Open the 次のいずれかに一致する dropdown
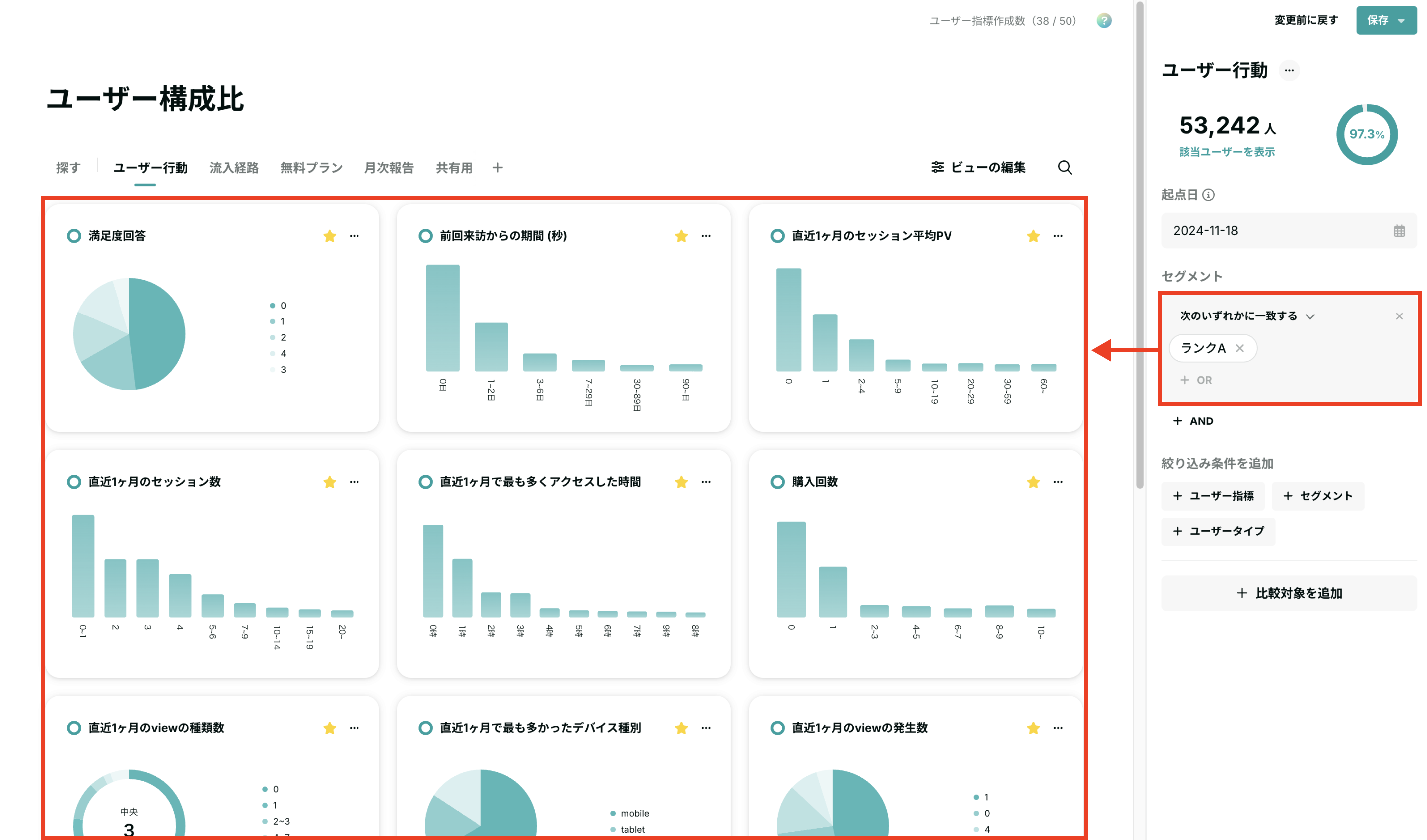This screenshot has height=840, width=1427. pyautogui.click(x=1247, y=316)
